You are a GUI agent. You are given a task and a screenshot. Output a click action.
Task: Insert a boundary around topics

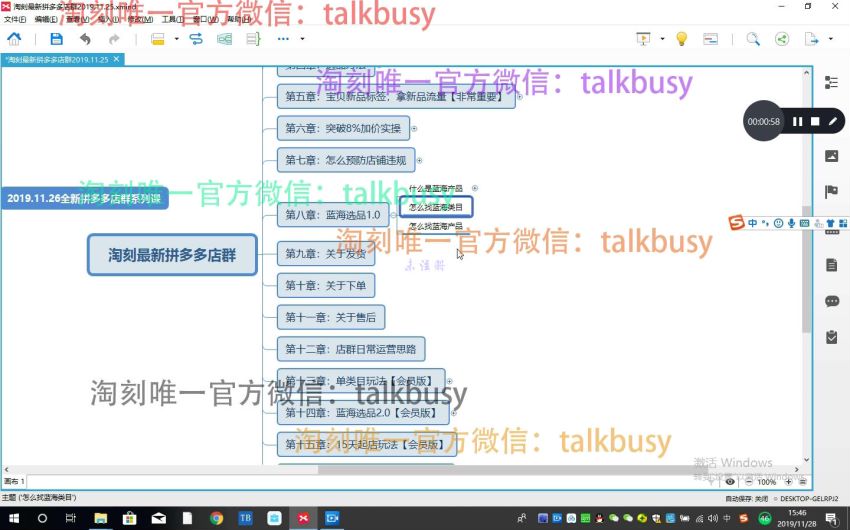tap(224, 39)
